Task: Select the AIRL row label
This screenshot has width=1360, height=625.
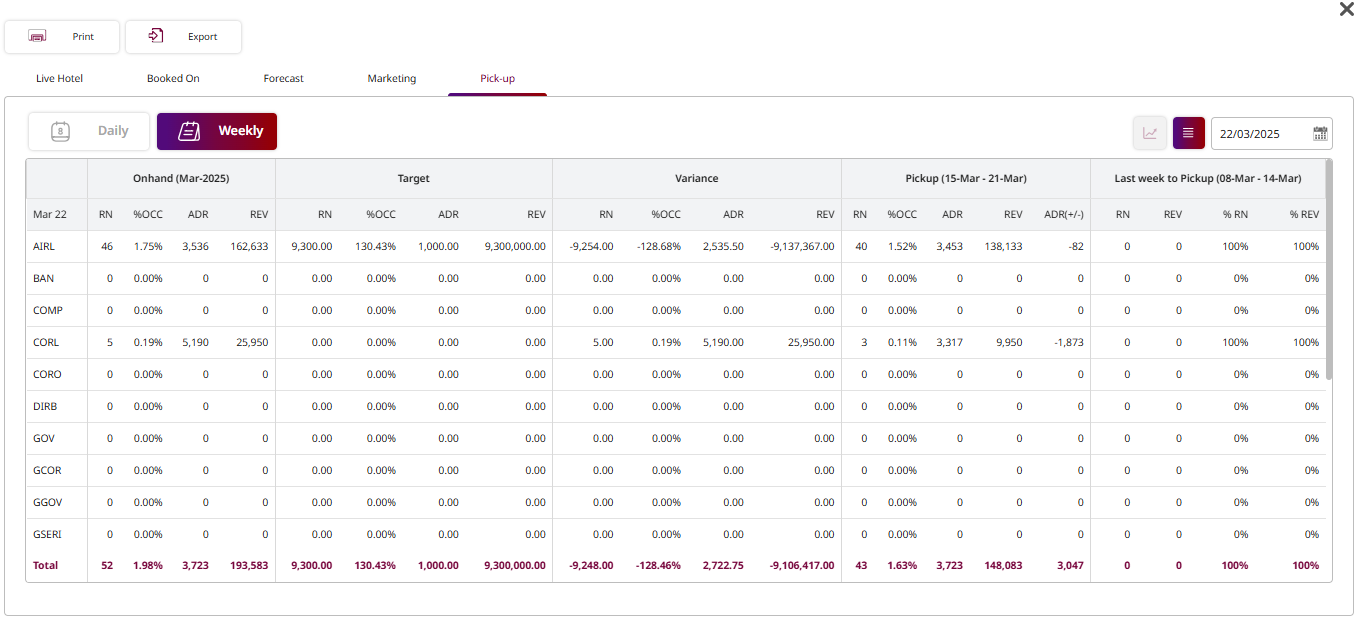Action: coord(46,246)
